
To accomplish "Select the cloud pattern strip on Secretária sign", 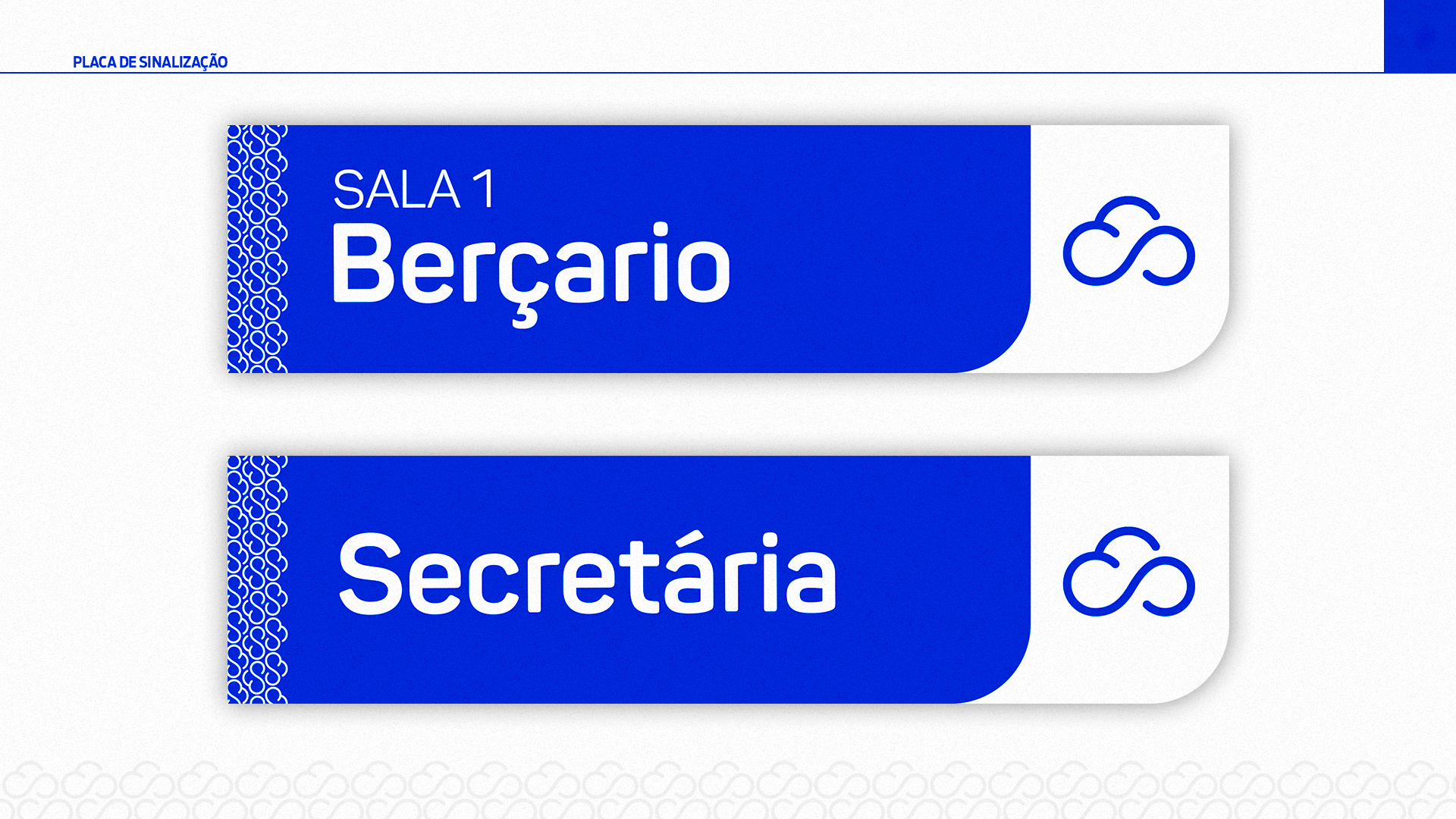I will pyautogui.click(x=258, y=579).
